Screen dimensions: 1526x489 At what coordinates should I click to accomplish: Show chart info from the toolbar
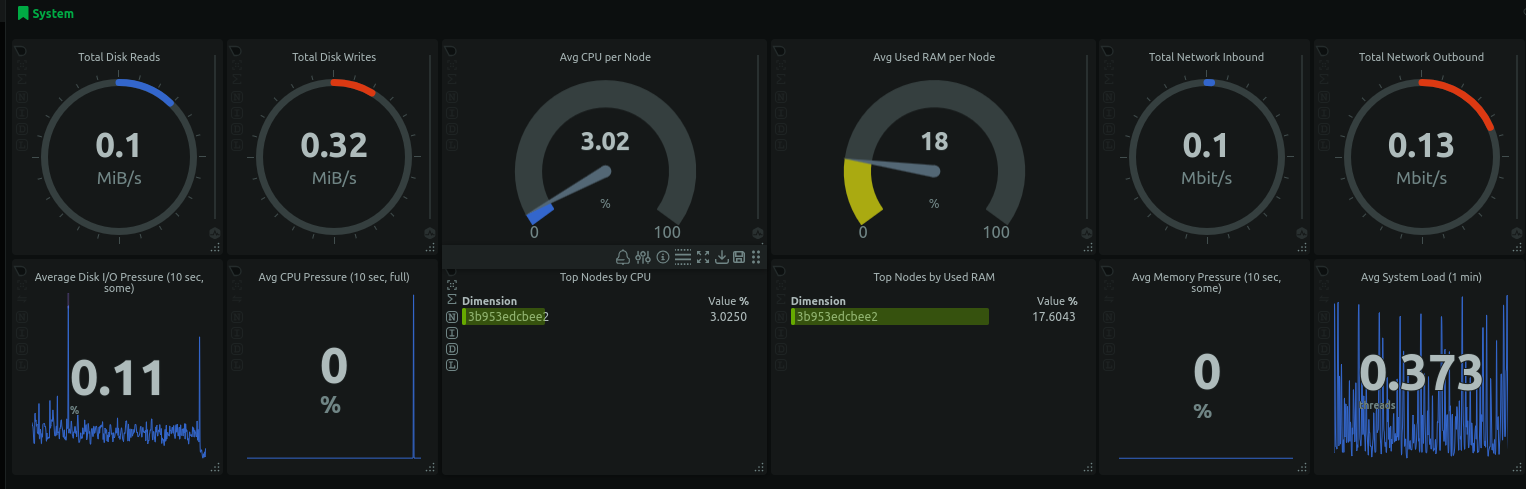coord(662,257)
